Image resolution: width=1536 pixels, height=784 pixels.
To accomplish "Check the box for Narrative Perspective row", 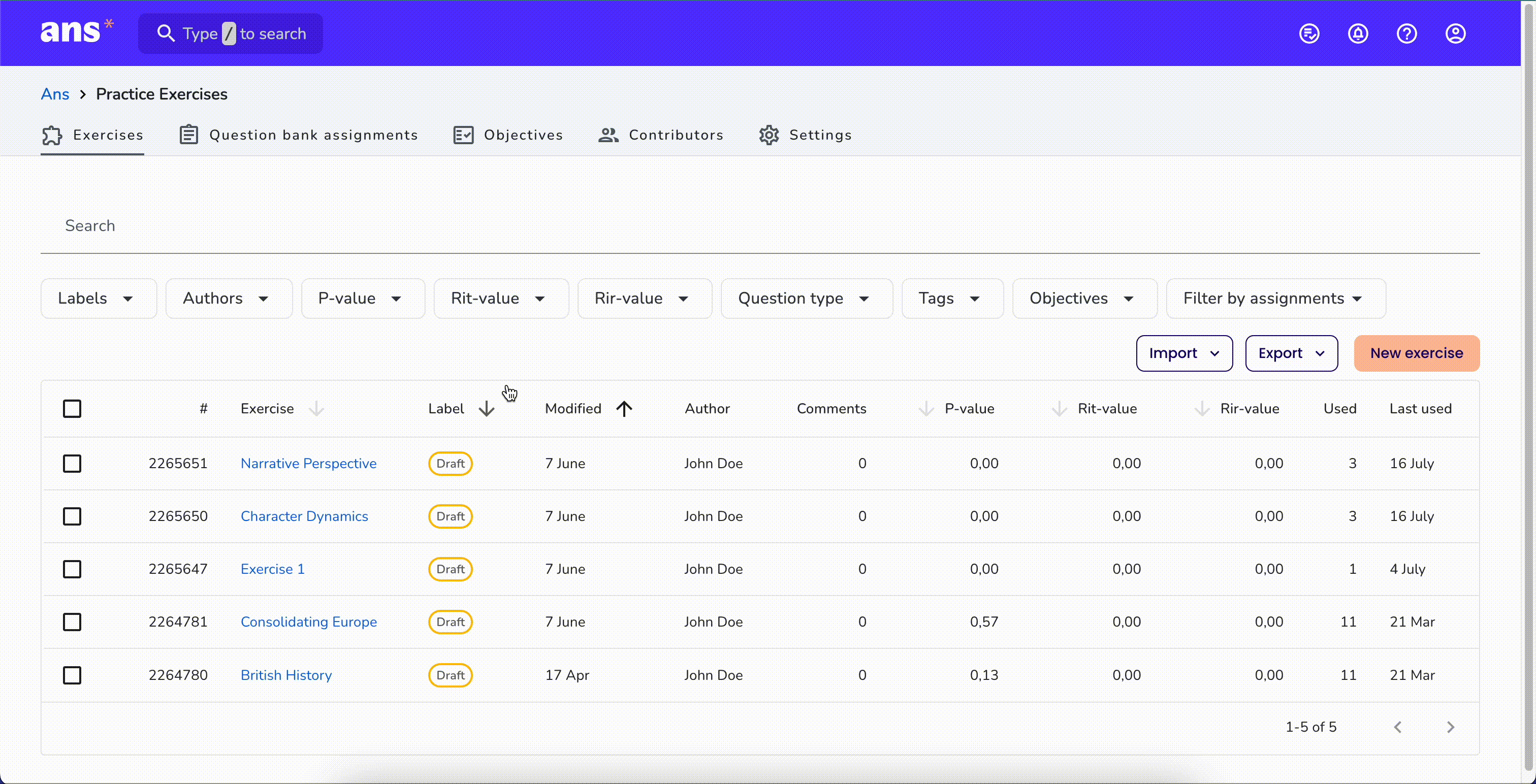I will click(72, 463).
